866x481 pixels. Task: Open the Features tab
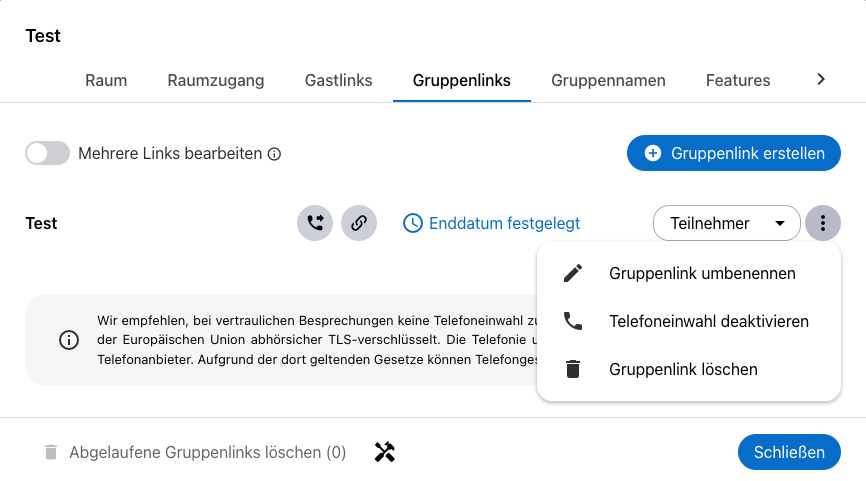coord(738,80)
